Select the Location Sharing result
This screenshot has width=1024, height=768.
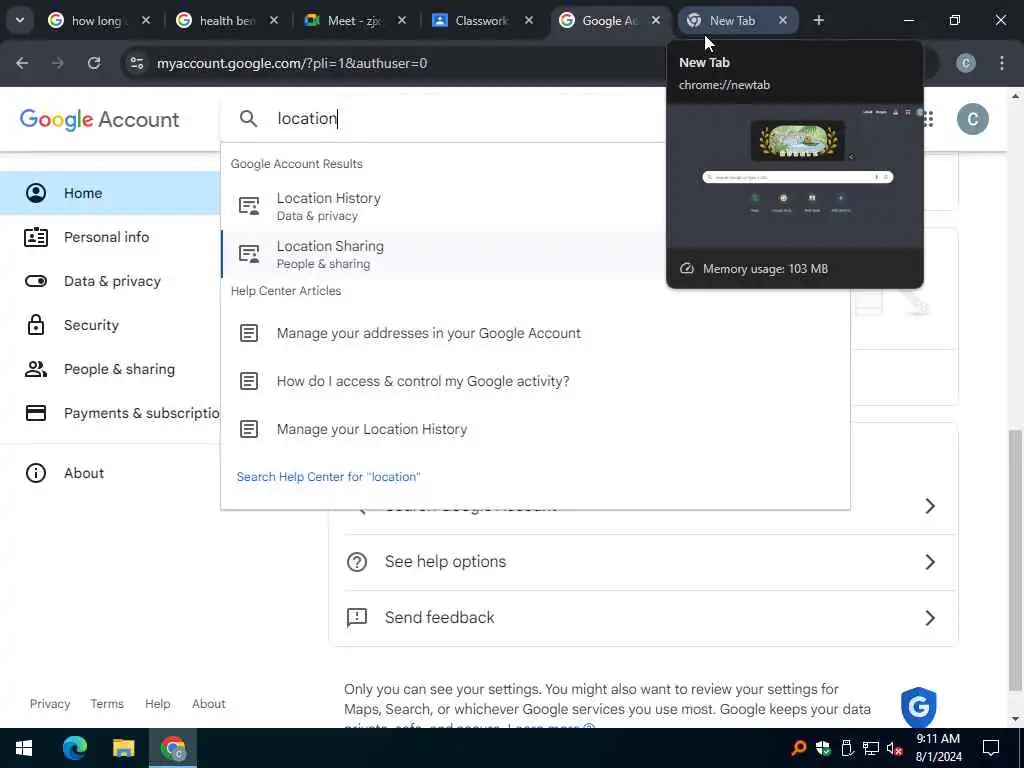pos(443,255)
